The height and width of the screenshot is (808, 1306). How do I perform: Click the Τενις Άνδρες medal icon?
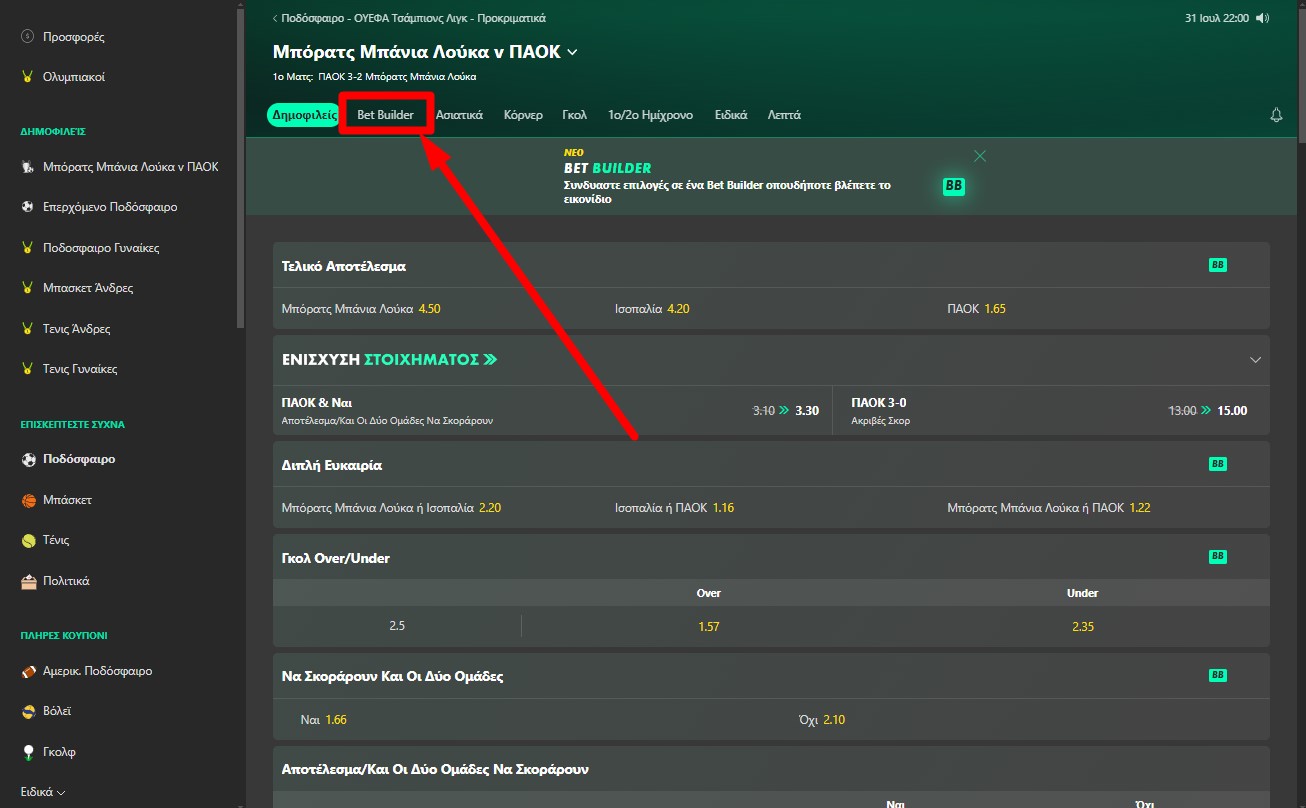[28, 329]
